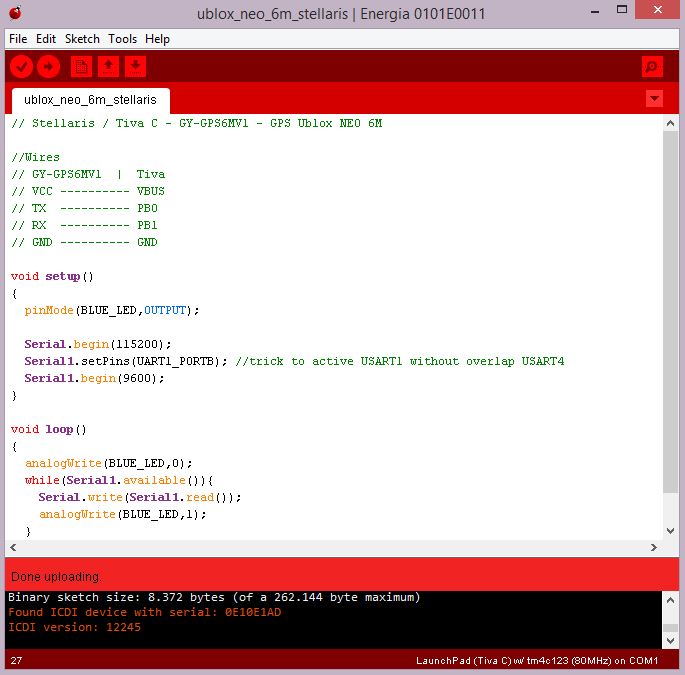Minimize the Energia window
The image size is (685, 675).
click(595, 11)
